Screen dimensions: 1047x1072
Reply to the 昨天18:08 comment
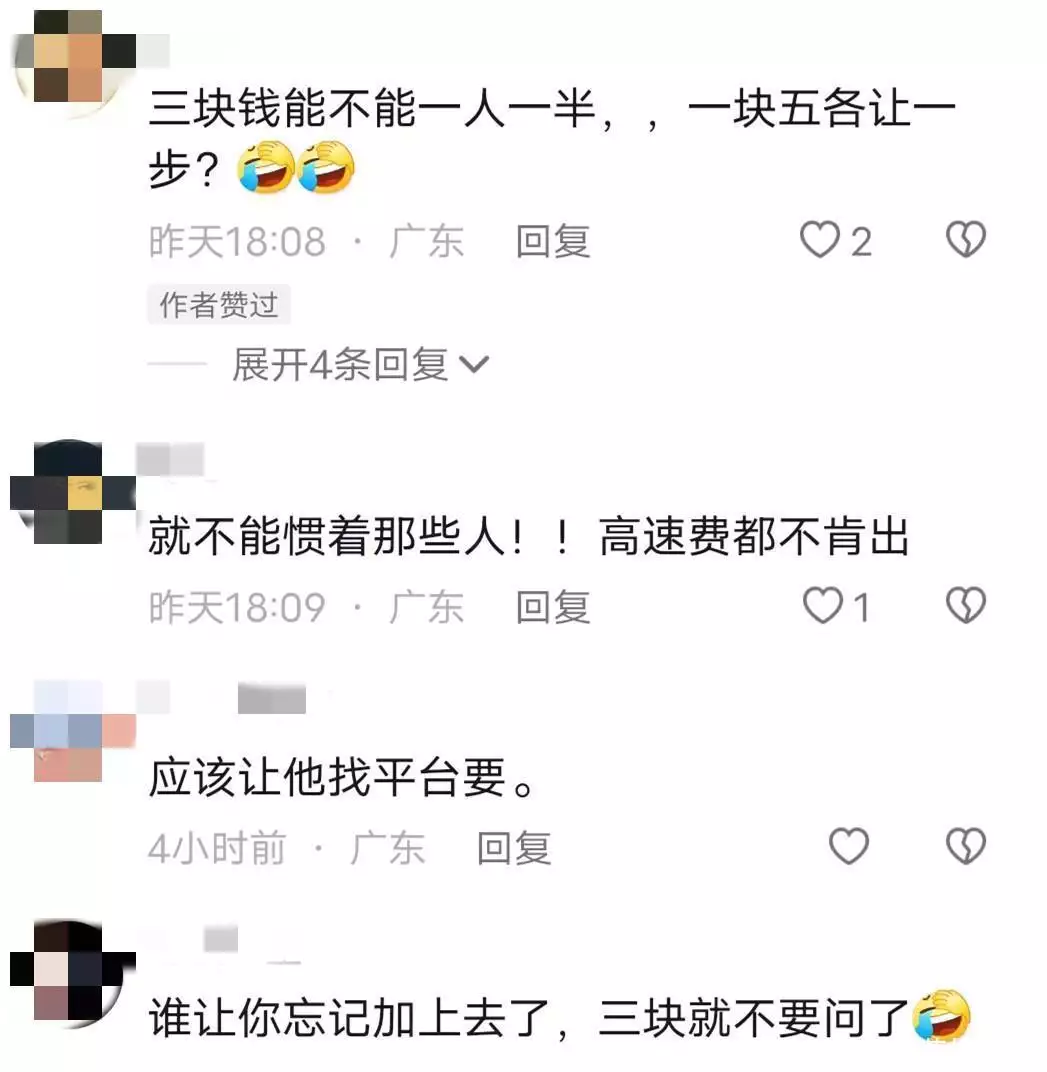[553, 241]
